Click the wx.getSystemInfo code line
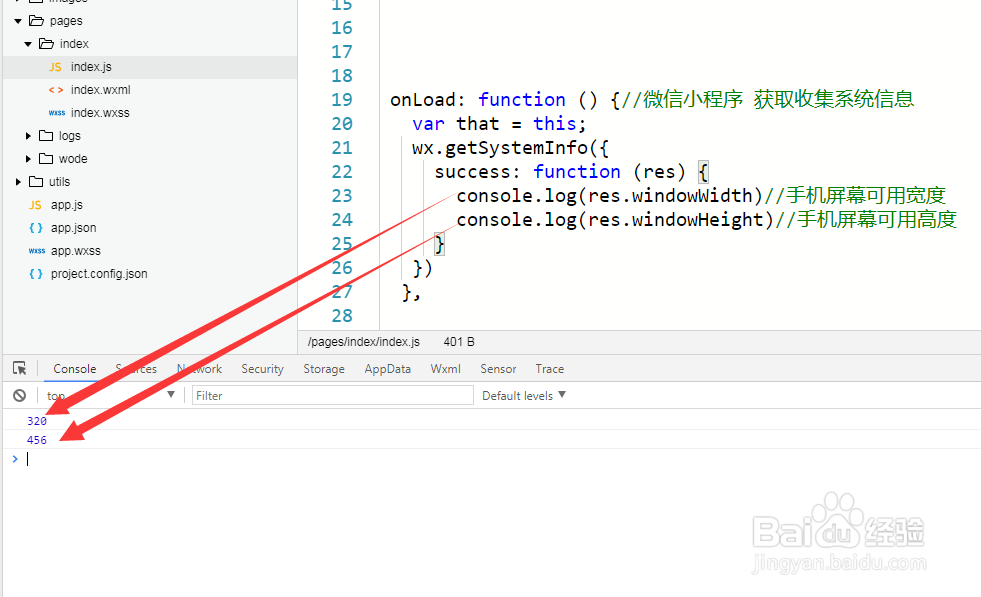 tap(511, 148)
